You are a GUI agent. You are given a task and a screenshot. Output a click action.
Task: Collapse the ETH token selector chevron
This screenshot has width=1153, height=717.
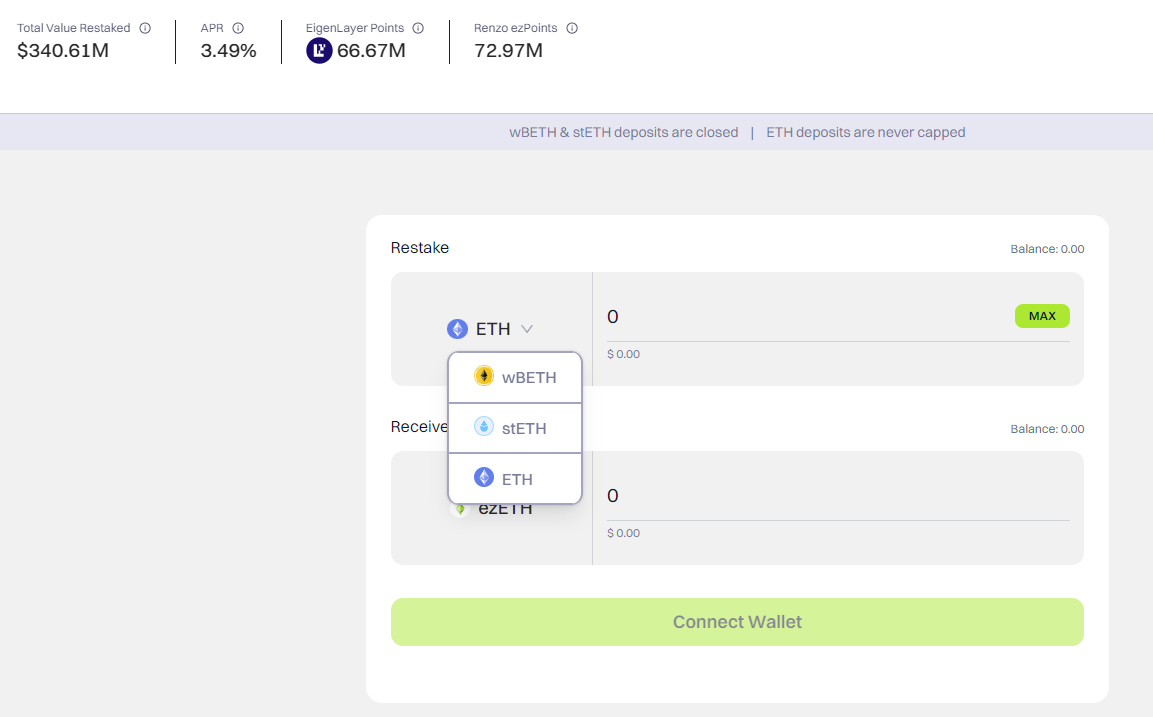[526, 329]
